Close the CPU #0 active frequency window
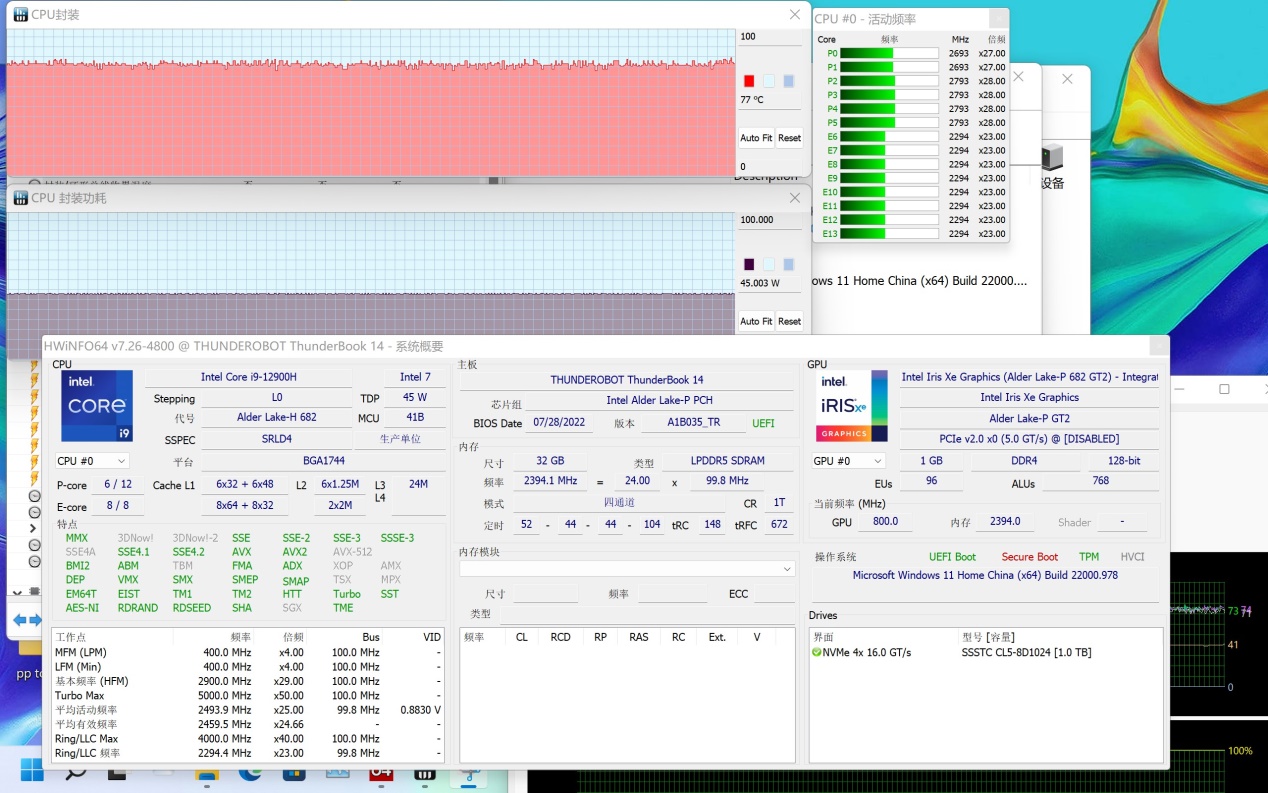The height and width of the screenshot is (793, 1268). 998,19
